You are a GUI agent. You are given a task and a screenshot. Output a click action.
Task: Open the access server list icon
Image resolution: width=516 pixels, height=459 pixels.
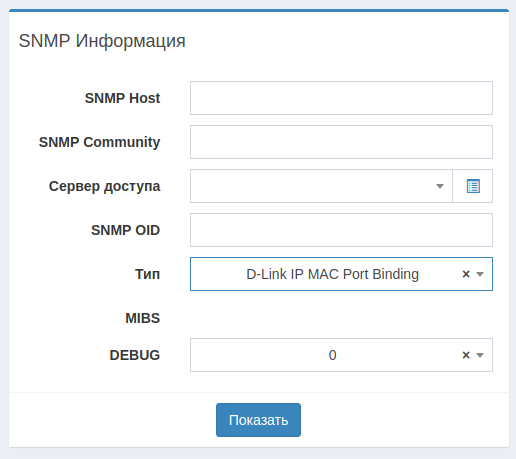point(473,186)
